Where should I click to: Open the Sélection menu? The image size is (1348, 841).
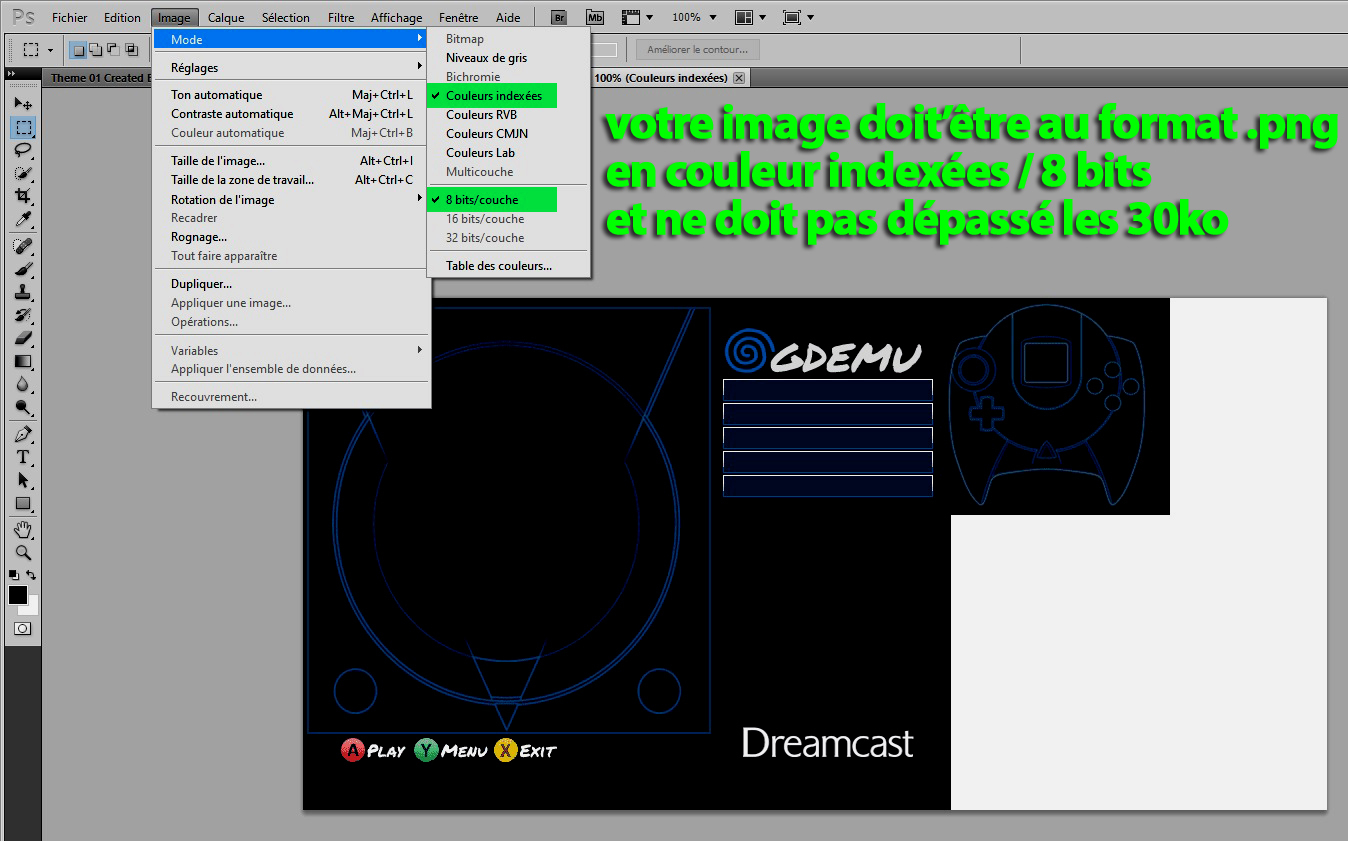pyautogui.click(x=286, y=18)
